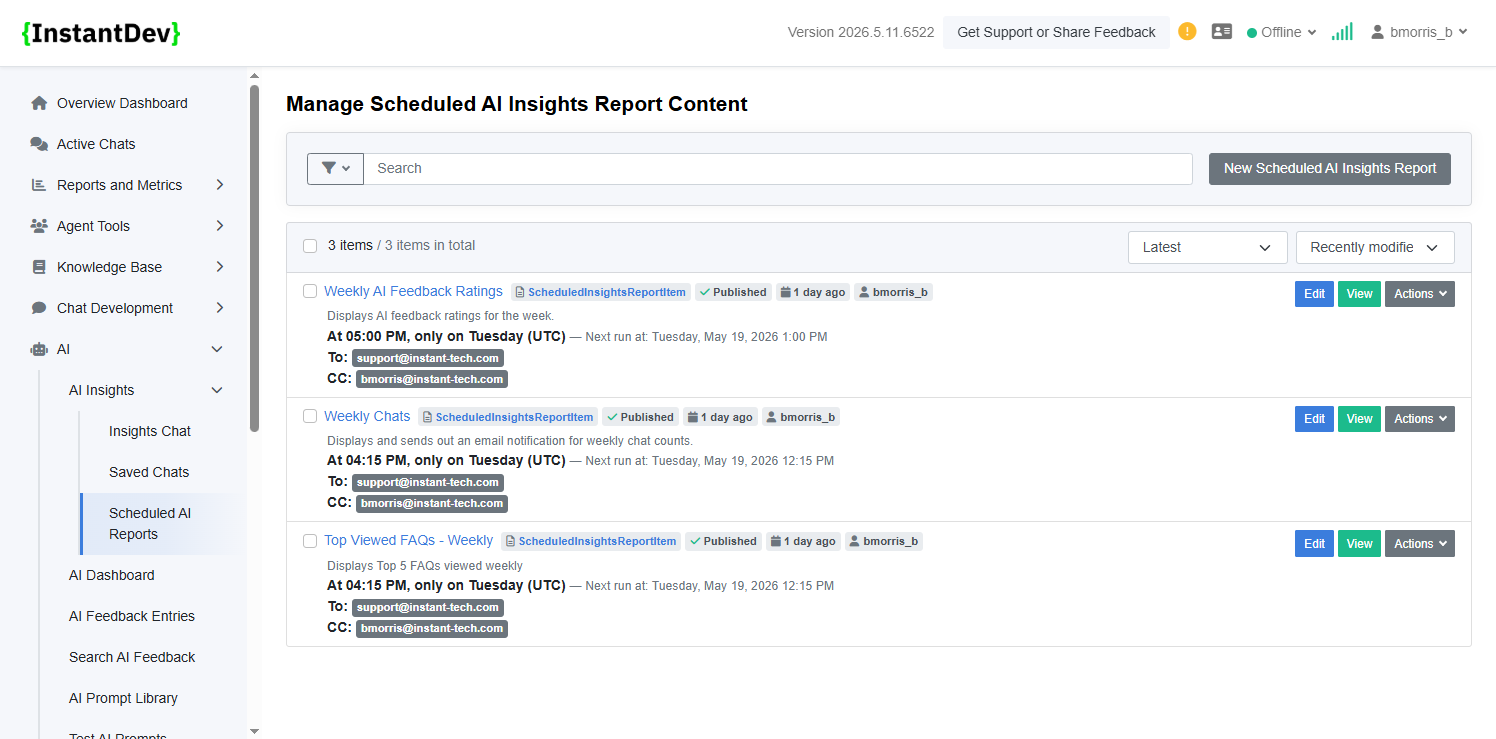The width and height of the screenshot is (1496, 739).
Task: Open the Weekly Chats title link
Action: [367, 416]
